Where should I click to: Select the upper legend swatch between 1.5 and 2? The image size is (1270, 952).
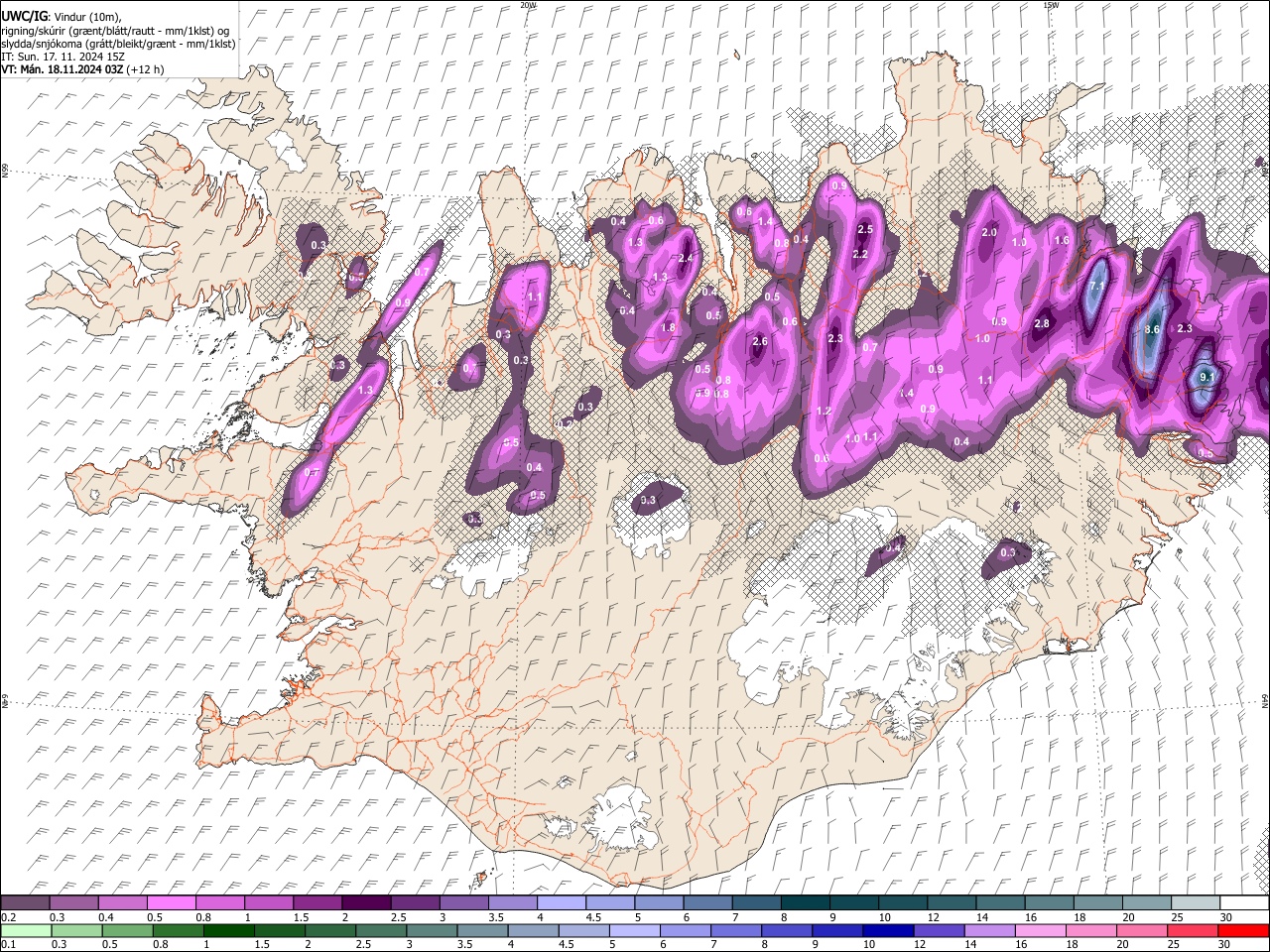click(317, 903)
